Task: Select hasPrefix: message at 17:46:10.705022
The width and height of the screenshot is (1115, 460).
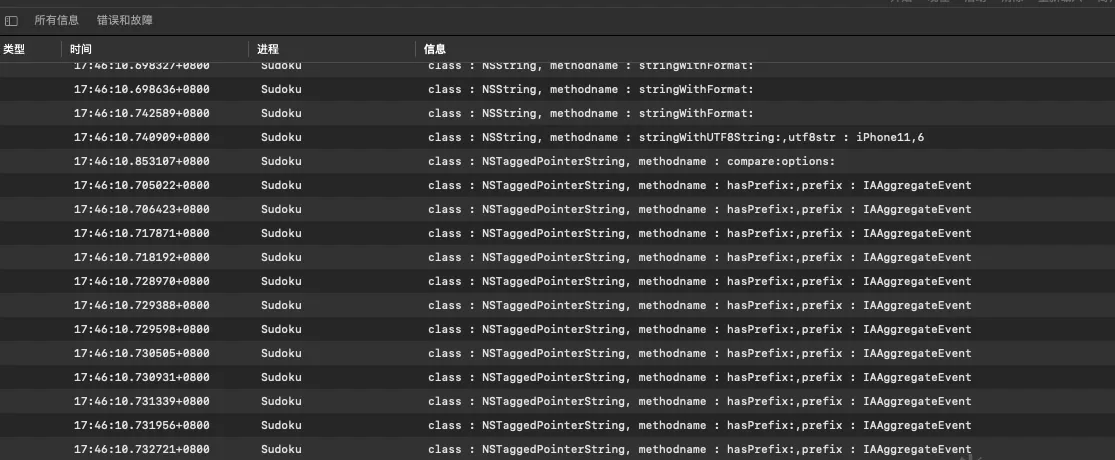Action: point(700,186)
